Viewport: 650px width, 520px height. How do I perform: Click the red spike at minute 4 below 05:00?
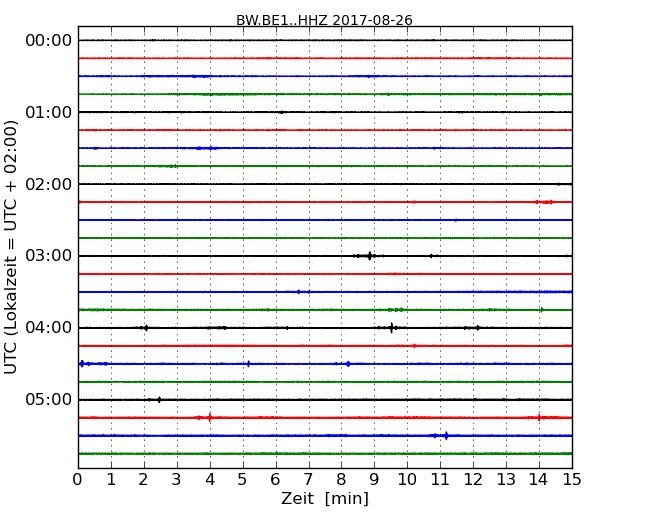coord(210,418)
